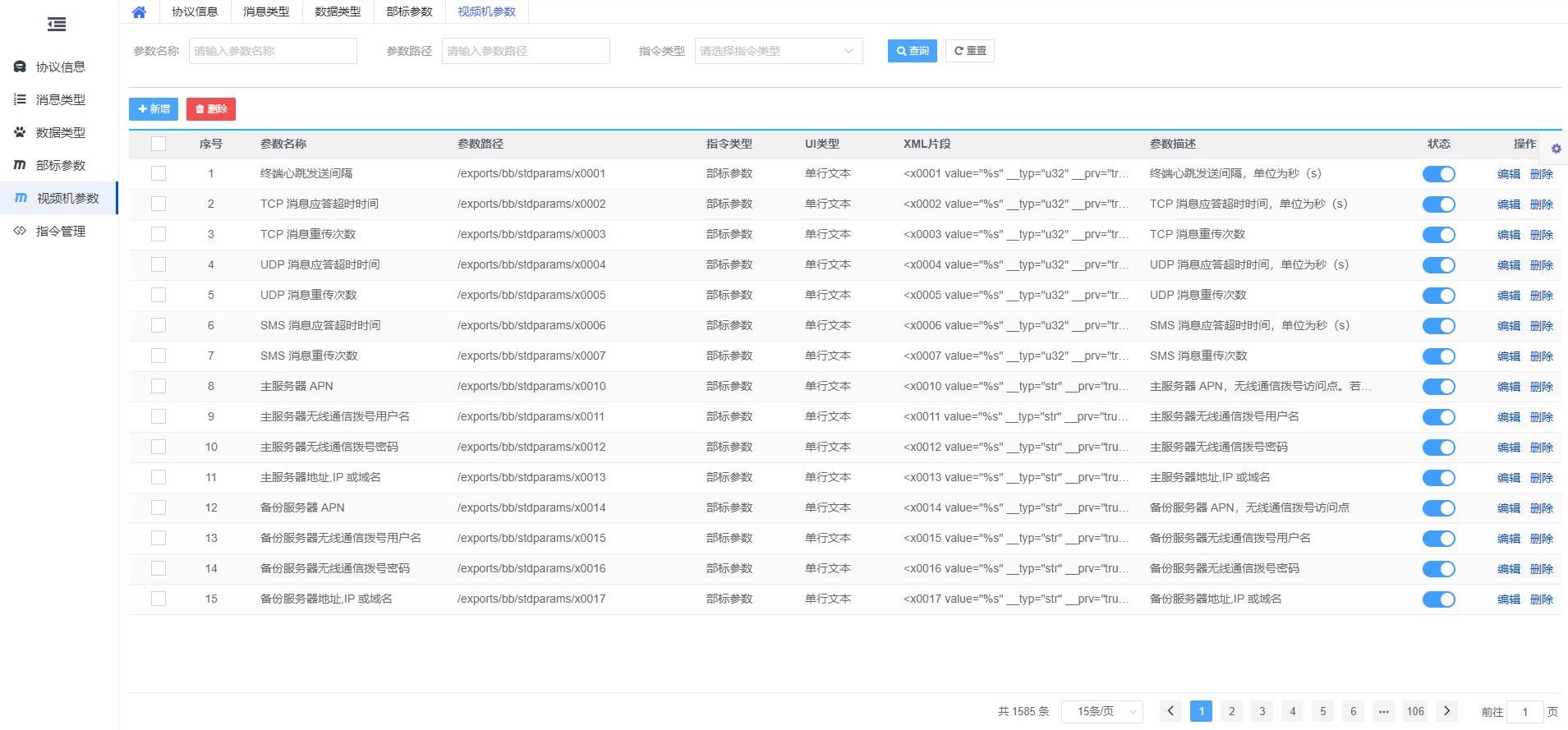Click the red 删除 button
This screenshot has width=1568, height=730.
coord(211,109)
